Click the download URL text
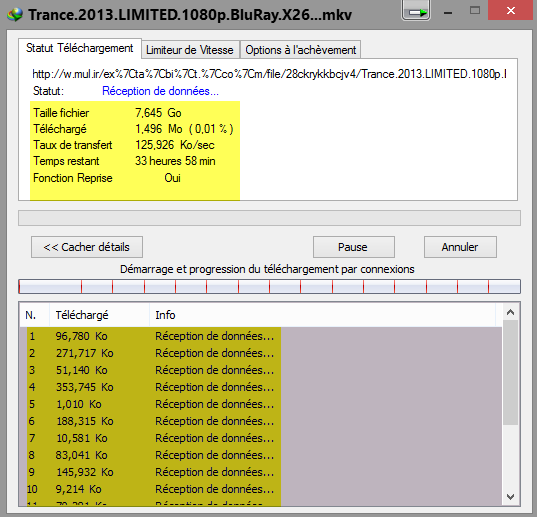Image resolution: width=537 pixels, height=517 pixels. 269,74
